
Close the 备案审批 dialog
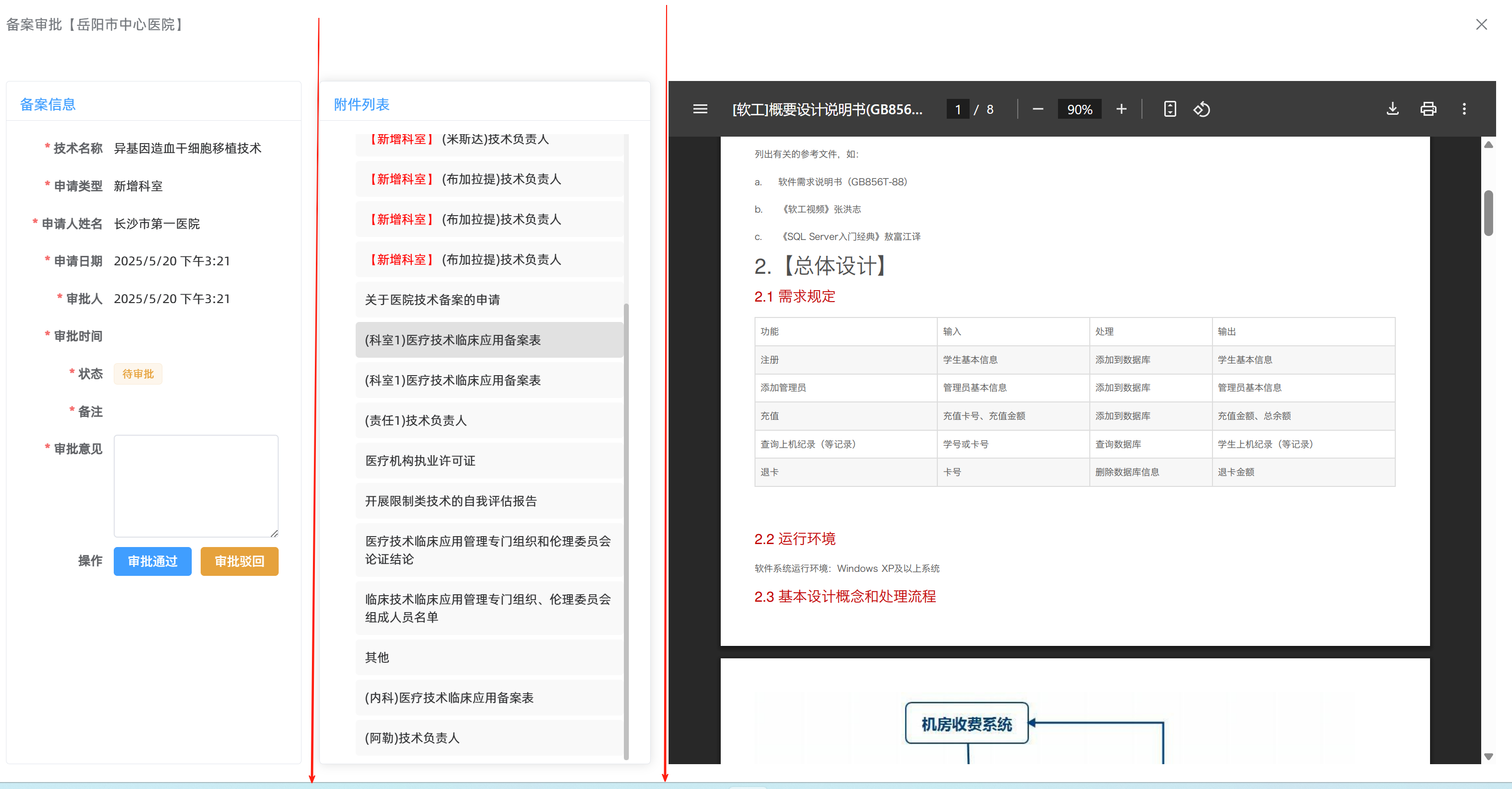[1481, 25]
